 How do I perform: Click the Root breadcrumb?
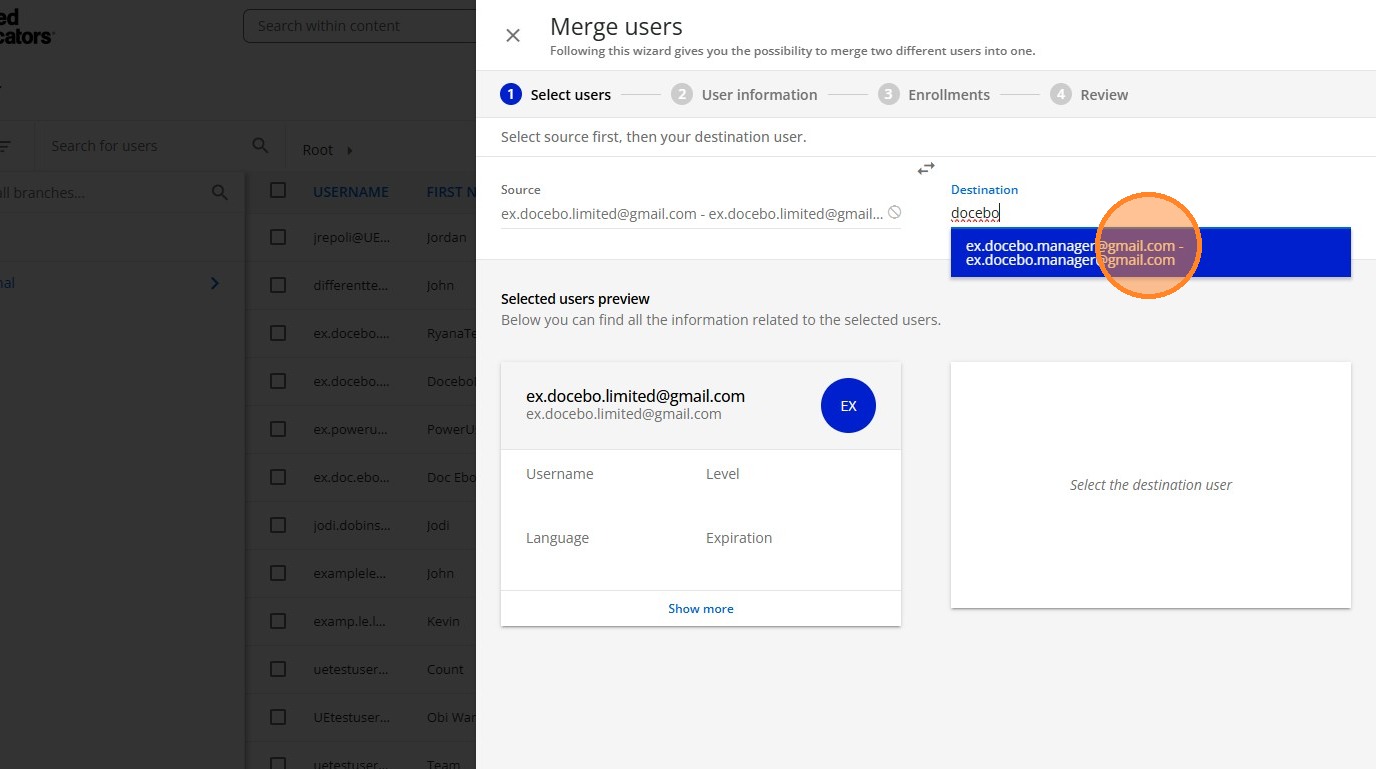coord(318,150)
